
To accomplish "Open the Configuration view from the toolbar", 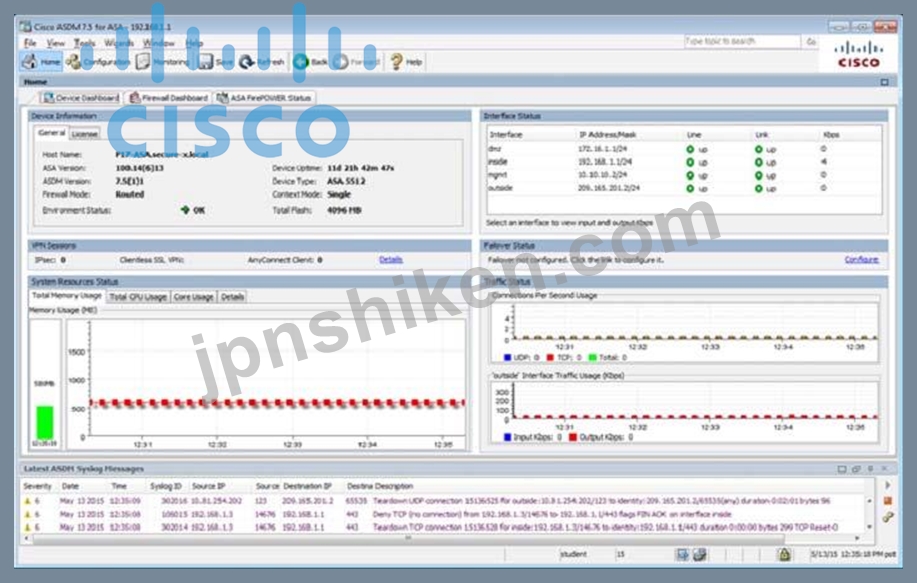I will (x=98, y=61).
